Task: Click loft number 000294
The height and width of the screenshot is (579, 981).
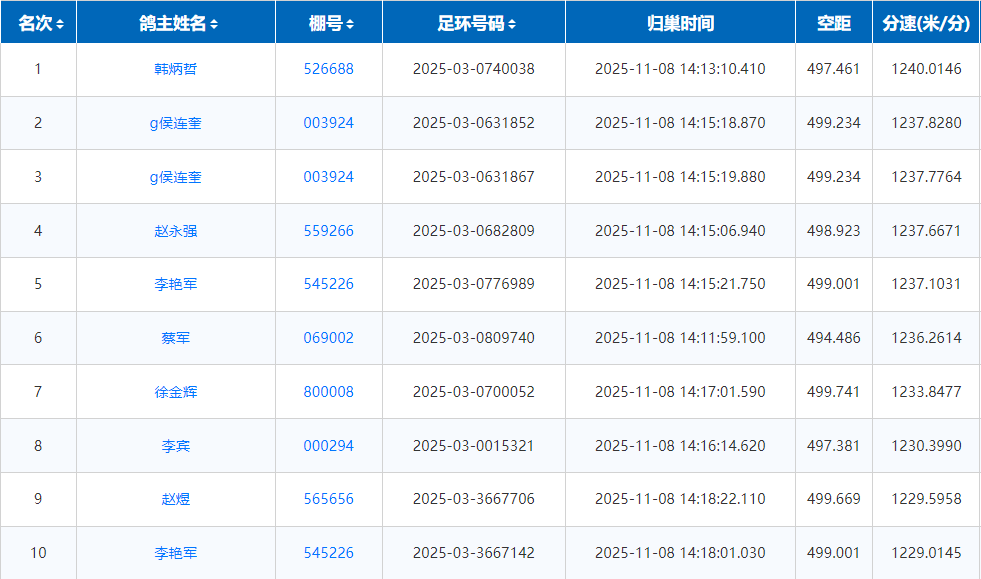Action: (x=329, y=446)
